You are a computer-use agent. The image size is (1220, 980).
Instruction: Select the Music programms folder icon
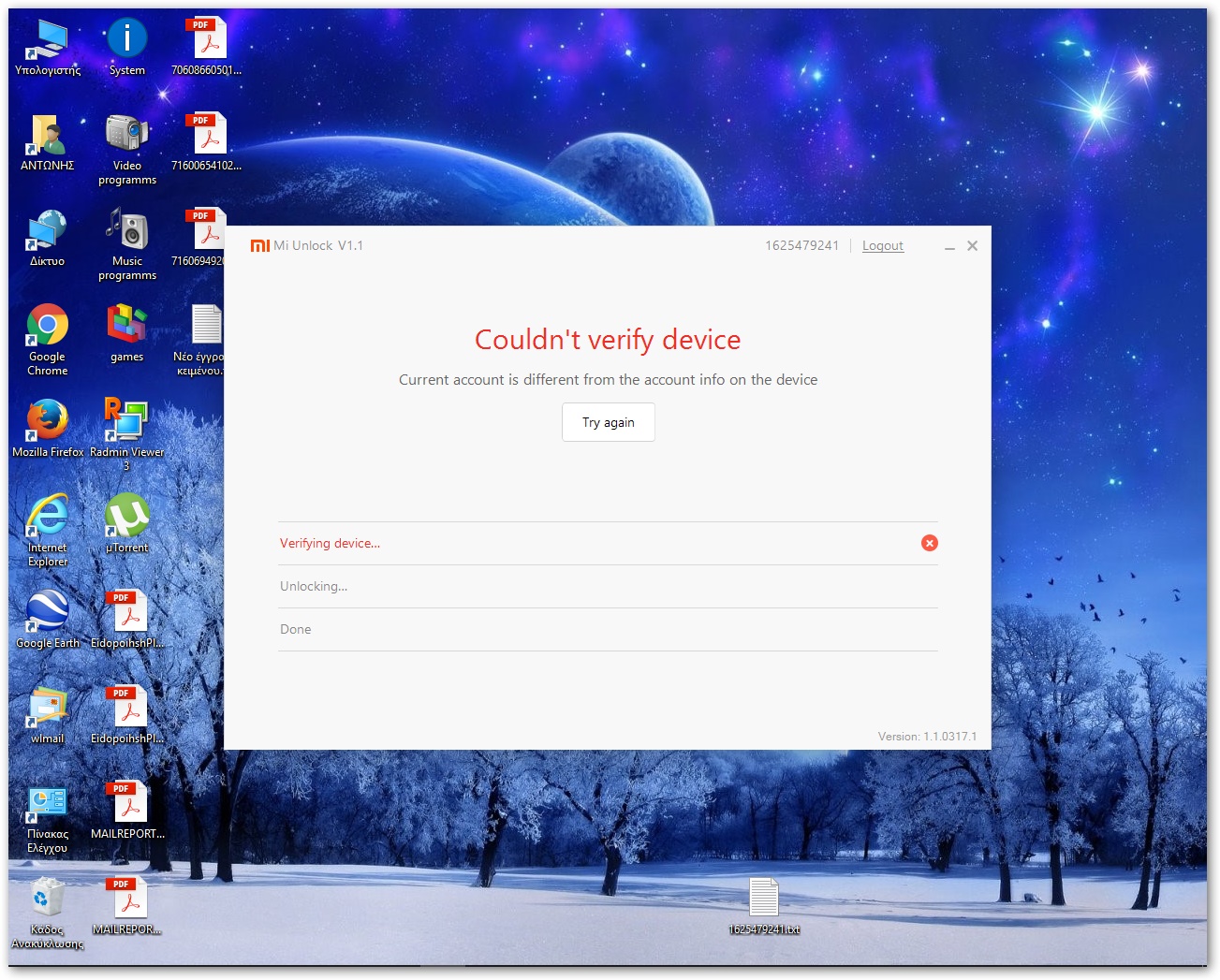pyautogui.click(x=127, y=245)
